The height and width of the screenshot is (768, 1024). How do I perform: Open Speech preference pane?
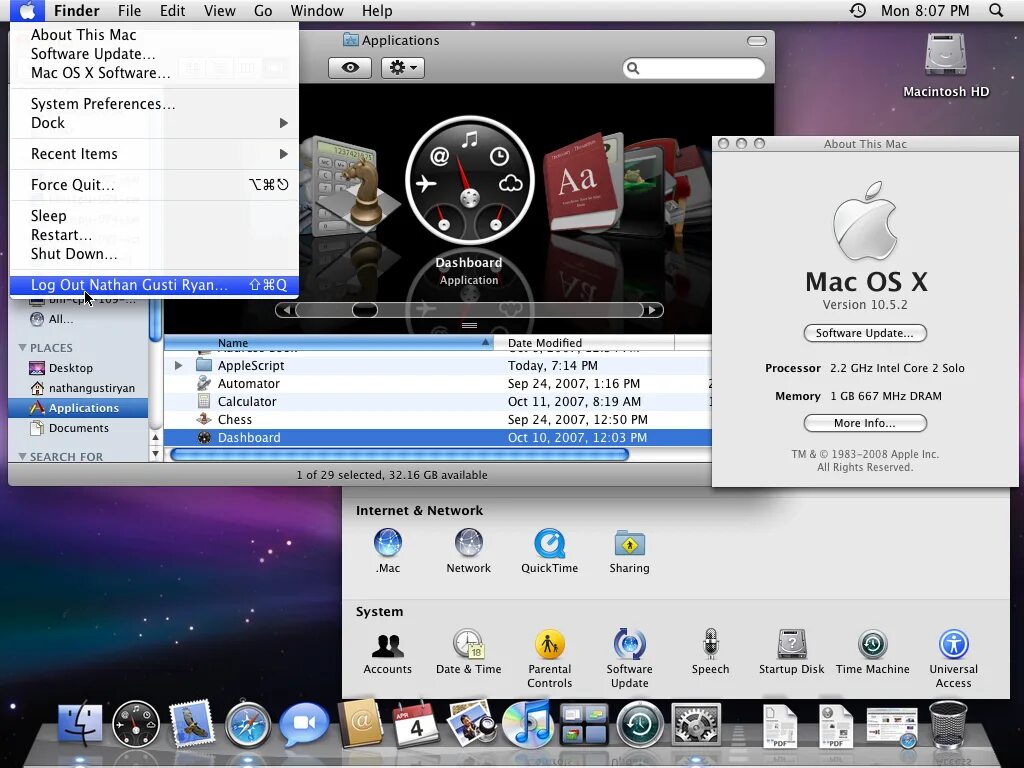pos(711,652)
